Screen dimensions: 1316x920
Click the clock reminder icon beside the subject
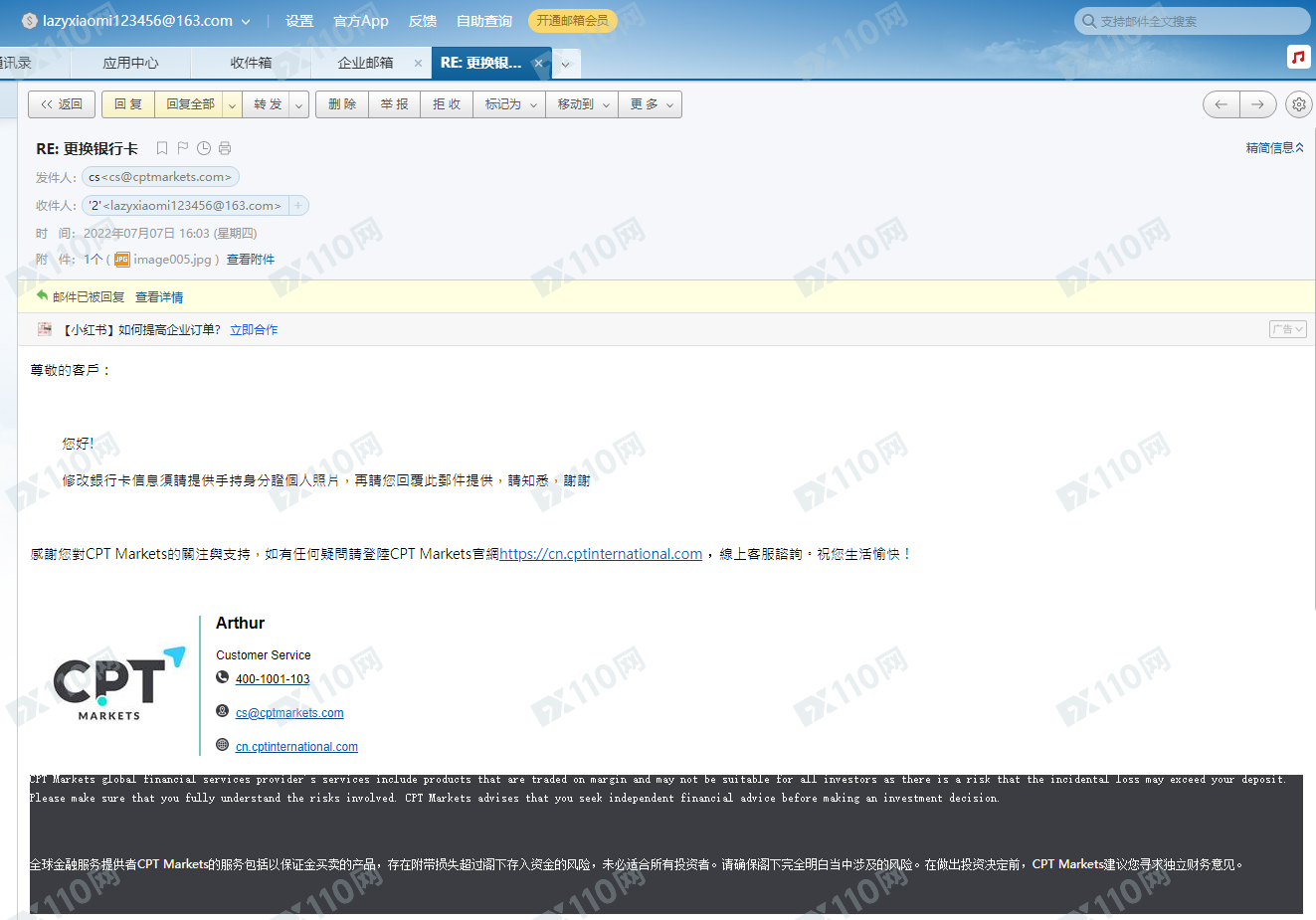pyautogui.click(x=204, y=148)
